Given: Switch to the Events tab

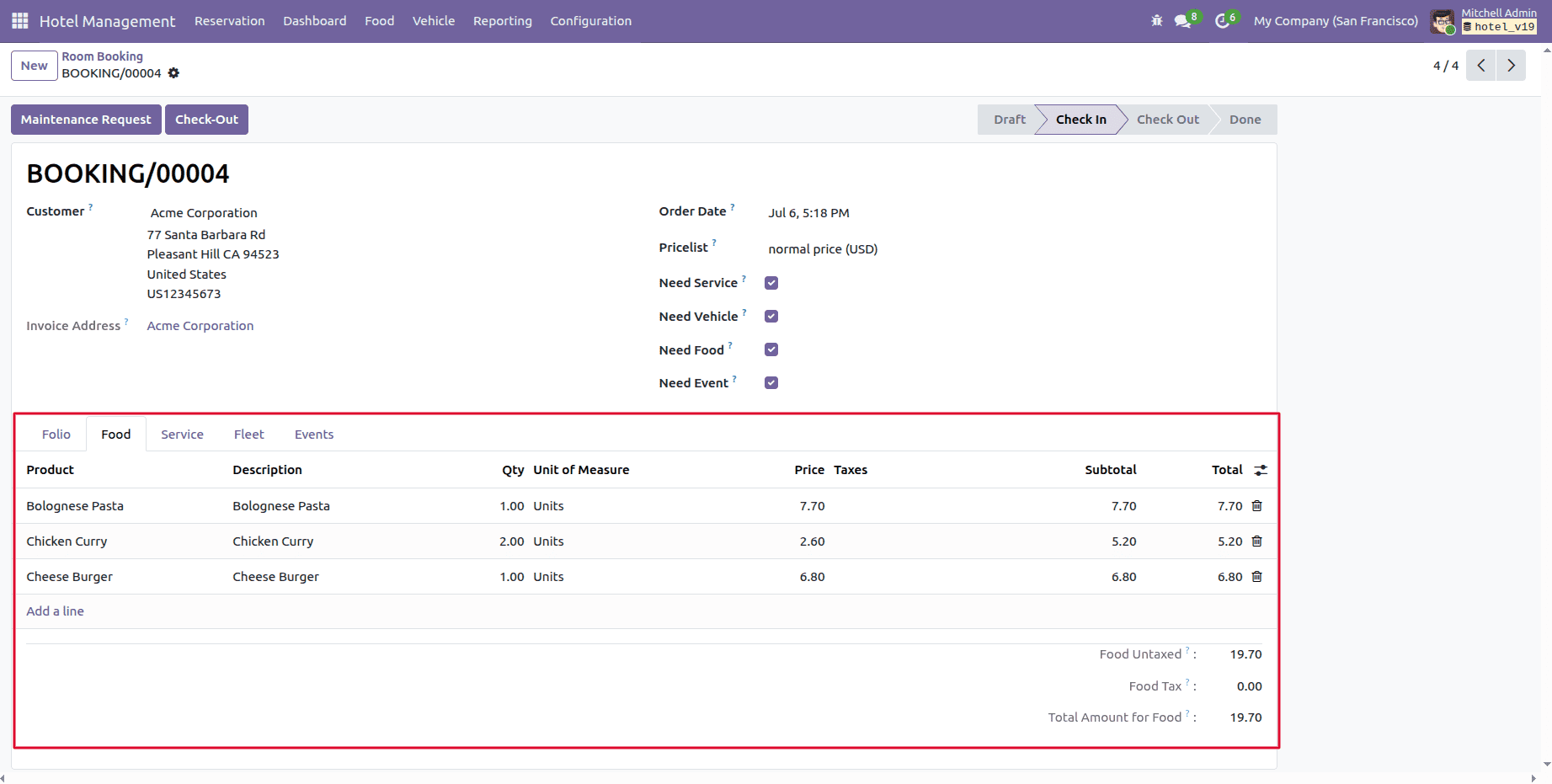Looking at the screenshot, I should pos(314,435).
